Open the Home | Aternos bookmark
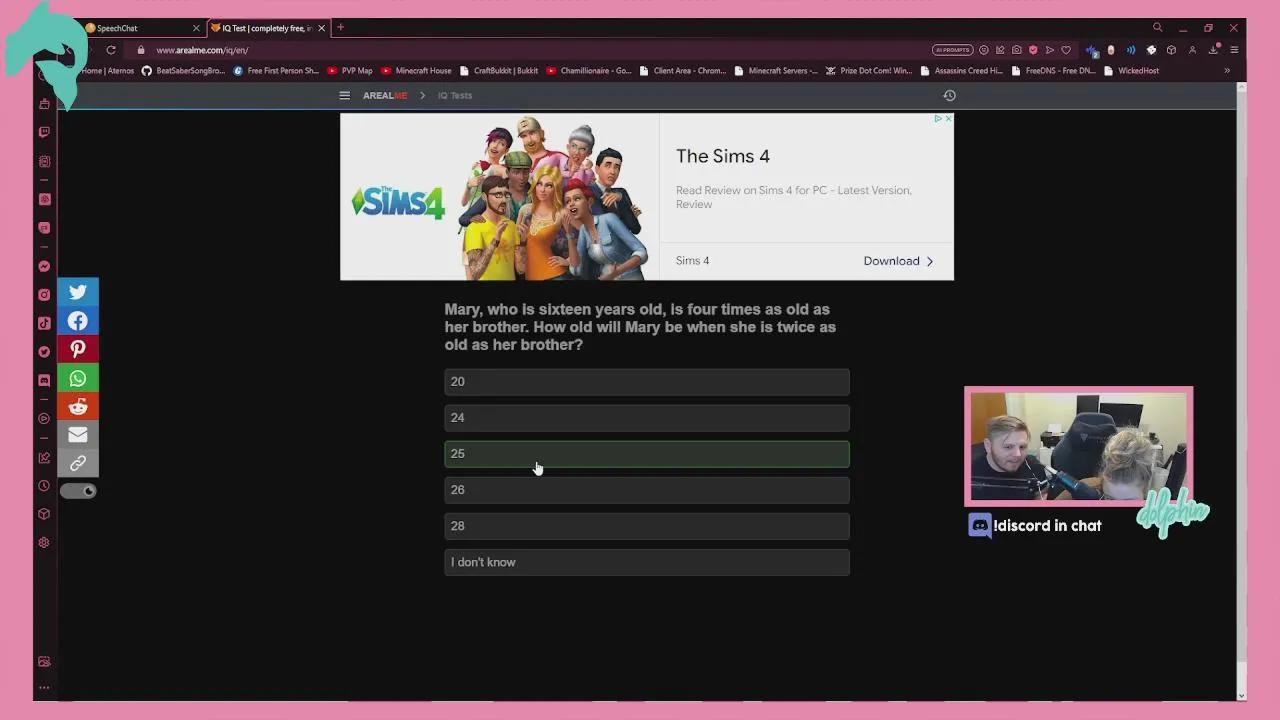The height and width of the screenshot is (720, 1280). pyautogui.click(x=106, y=71)
